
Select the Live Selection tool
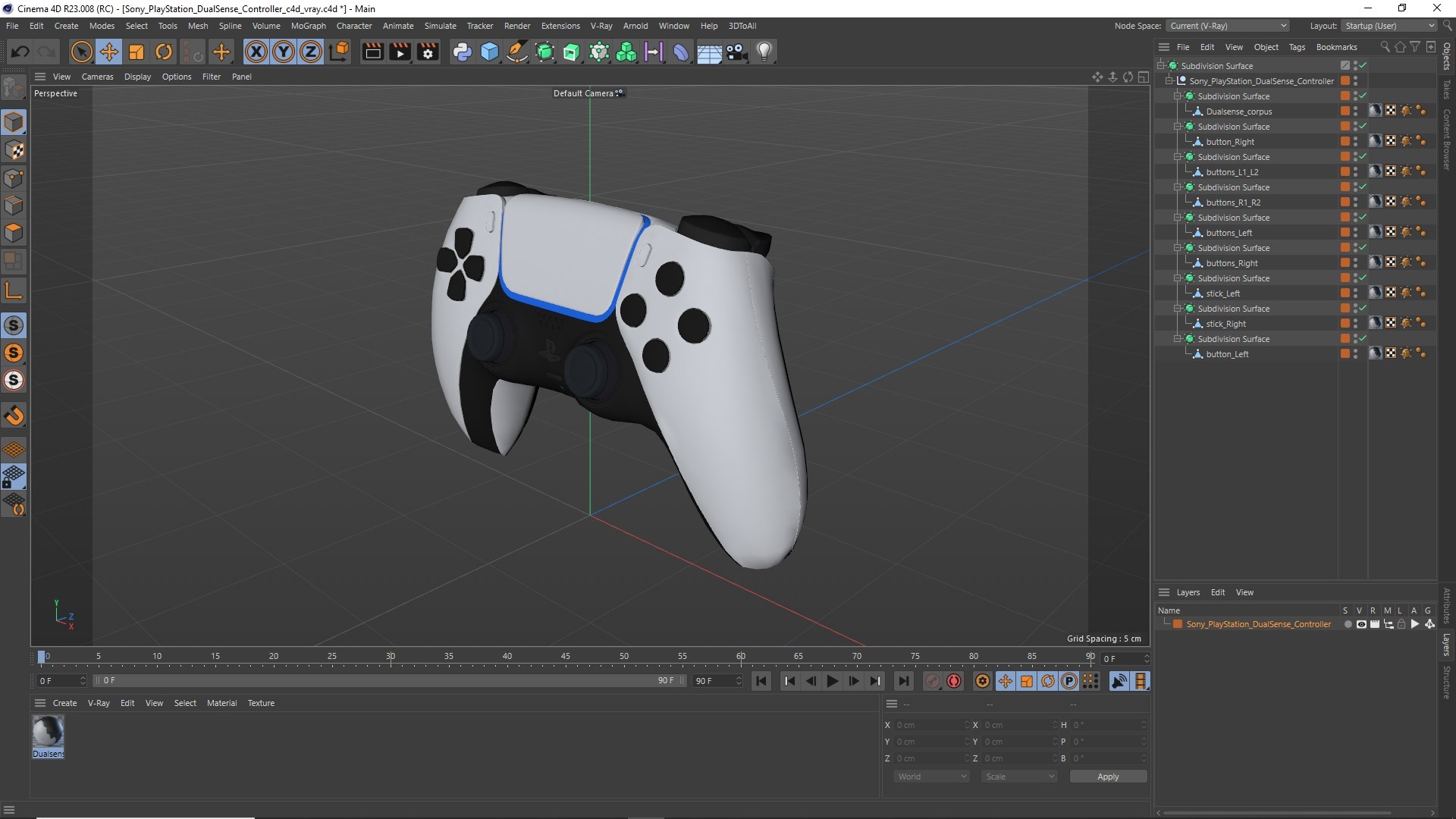(81, 52)
